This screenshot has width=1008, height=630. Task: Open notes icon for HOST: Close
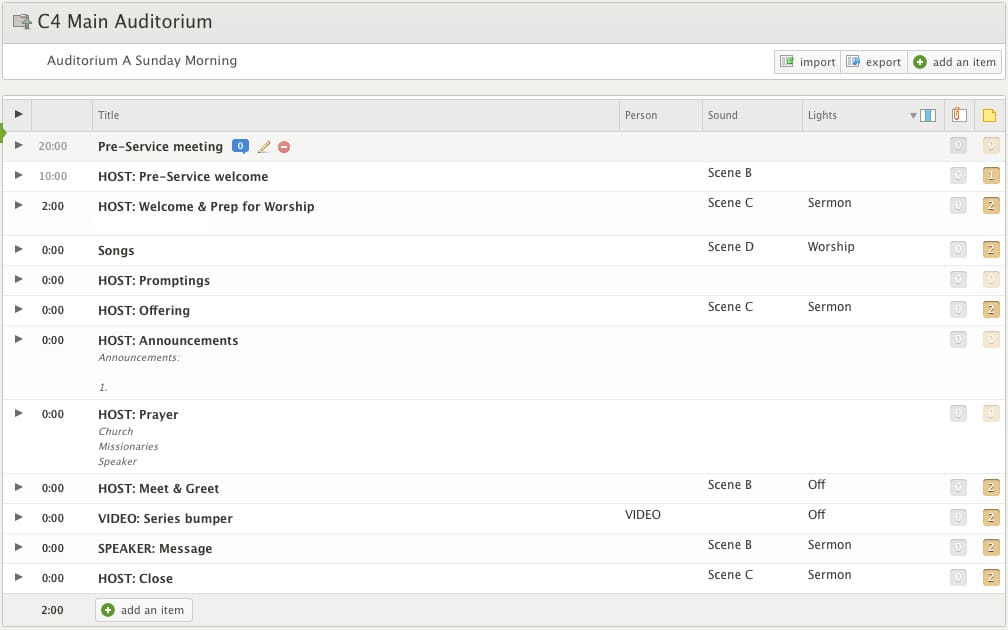(x=991, y=577)
